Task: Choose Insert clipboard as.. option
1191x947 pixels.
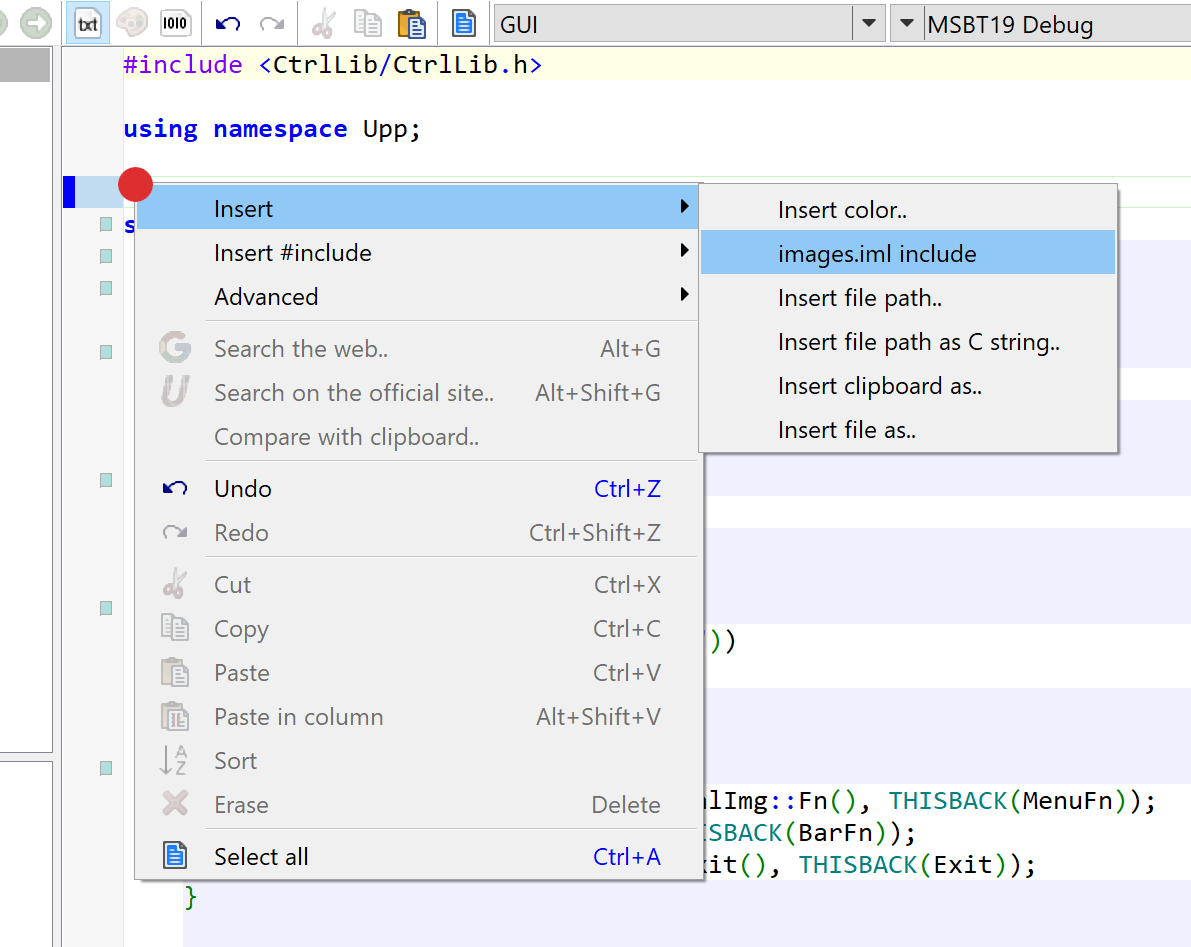Action: tap(879, 386)
